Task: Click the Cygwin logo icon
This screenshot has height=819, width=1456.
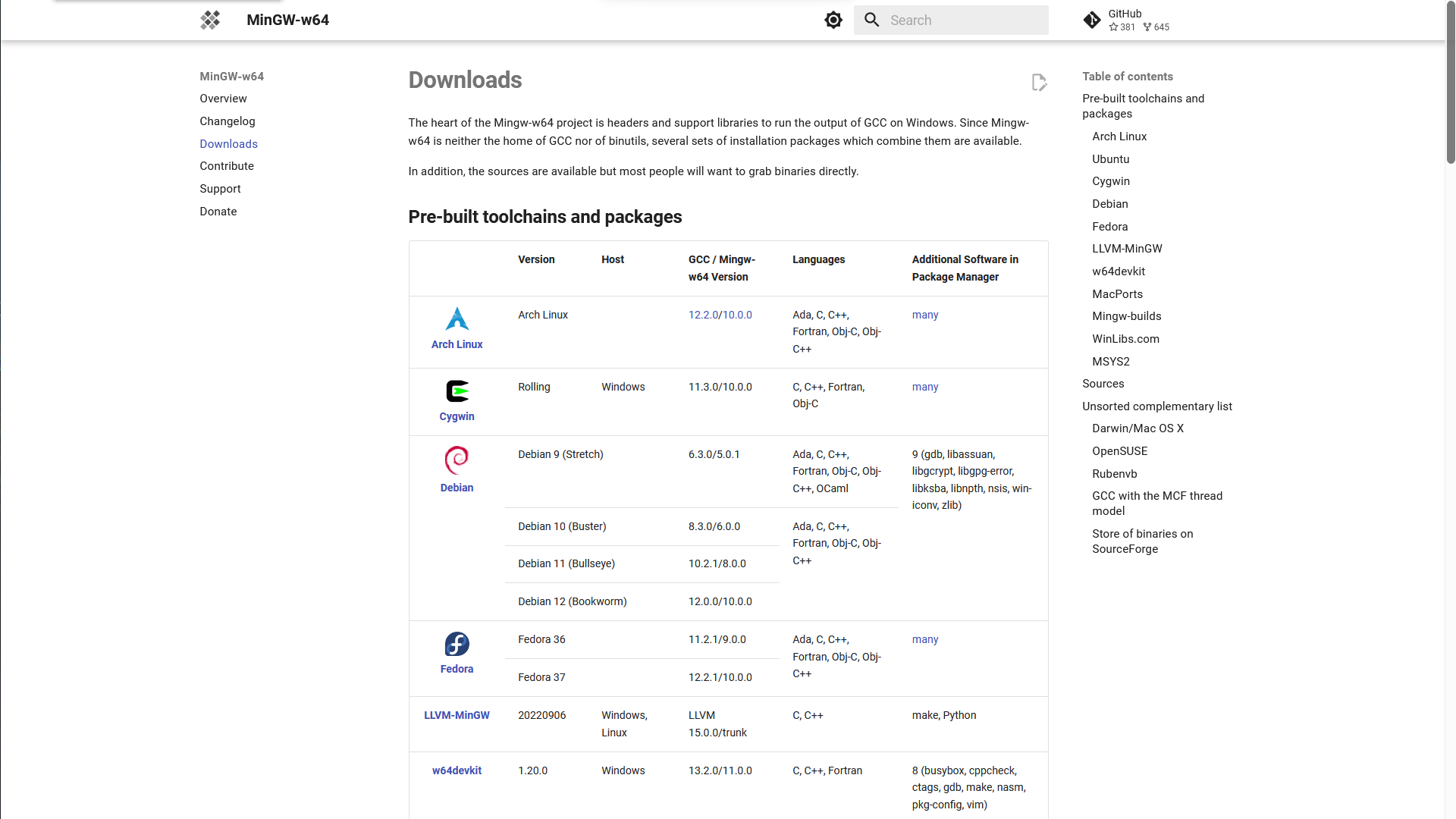Action: [x=457, y=391]
